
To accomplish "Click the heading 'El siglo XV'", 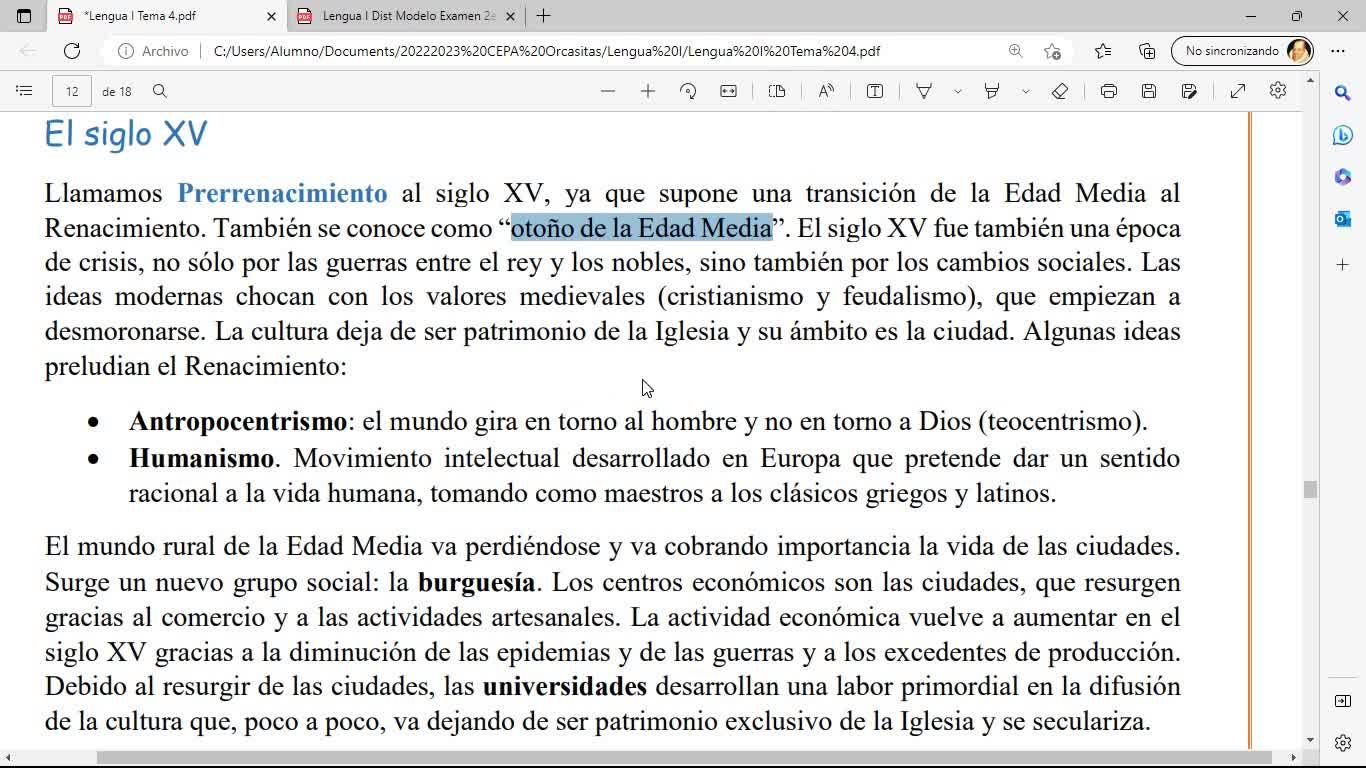I will pos(126,134).
